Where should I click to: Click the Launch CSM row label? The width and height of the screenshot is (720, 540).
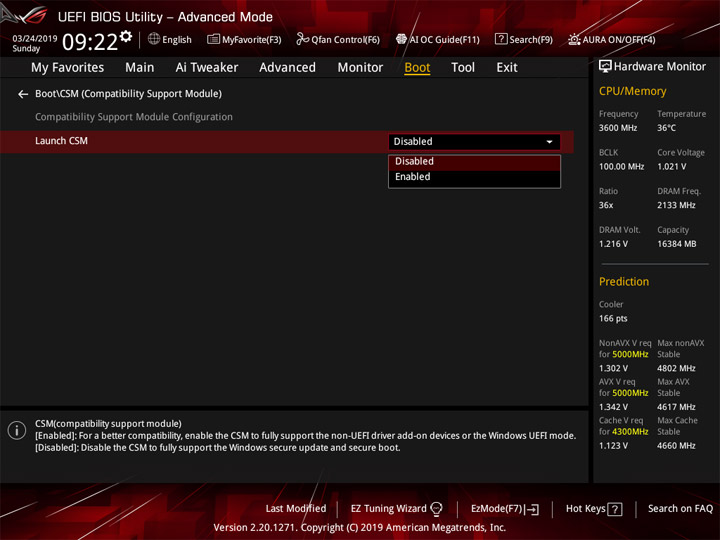(61, 141)
